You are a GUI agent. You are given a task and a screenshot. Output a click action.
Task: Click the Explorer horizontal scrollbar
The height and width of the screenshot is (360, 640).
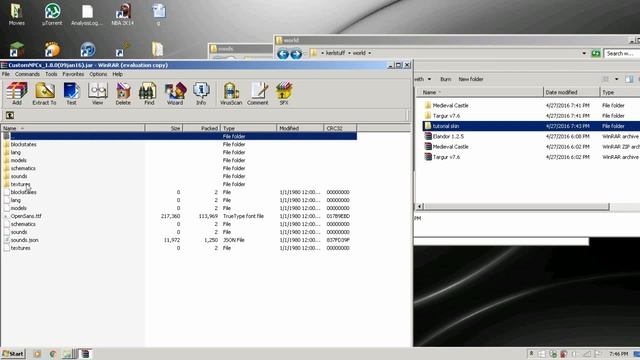(516, 207)
